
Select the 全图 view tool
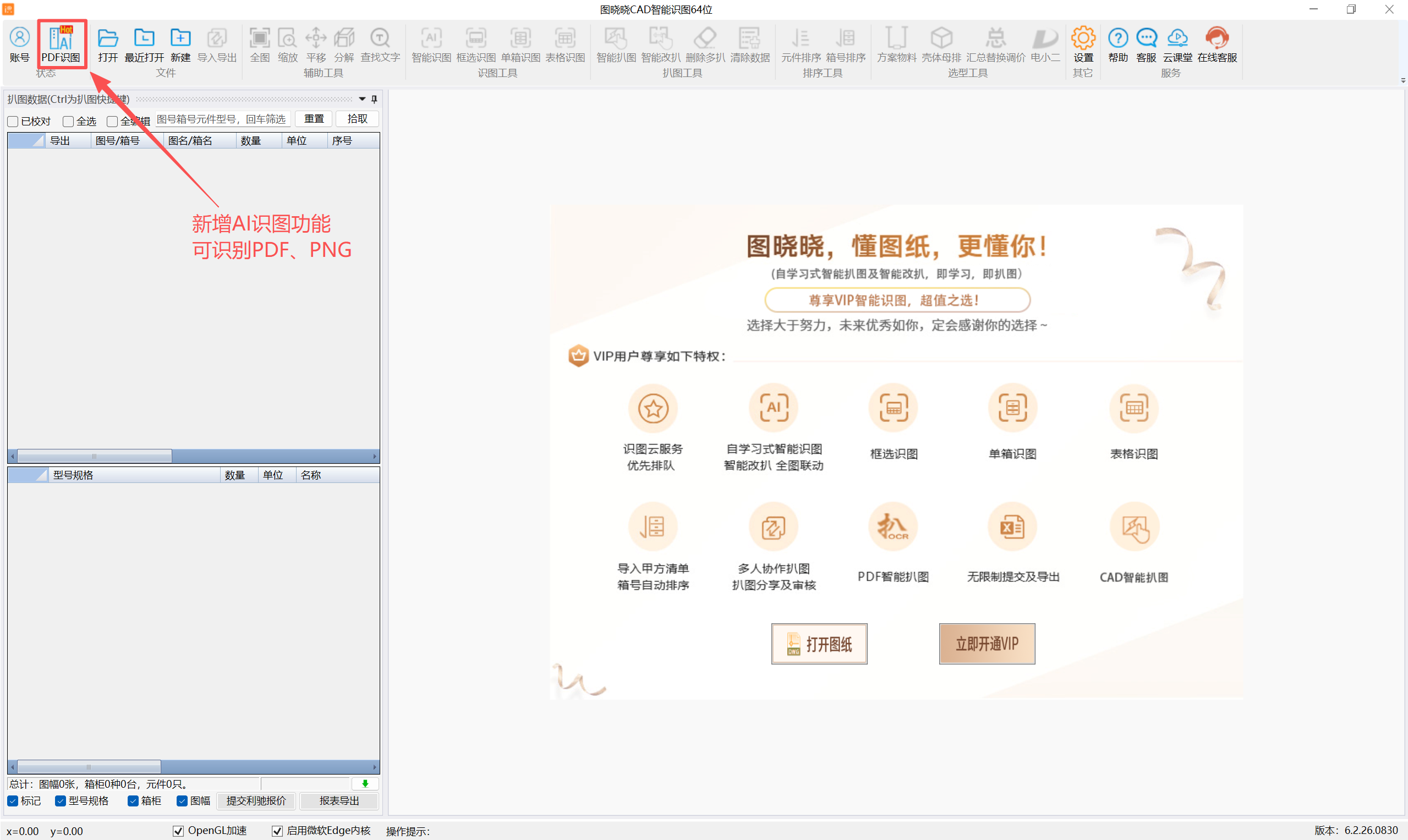point(260,44)
